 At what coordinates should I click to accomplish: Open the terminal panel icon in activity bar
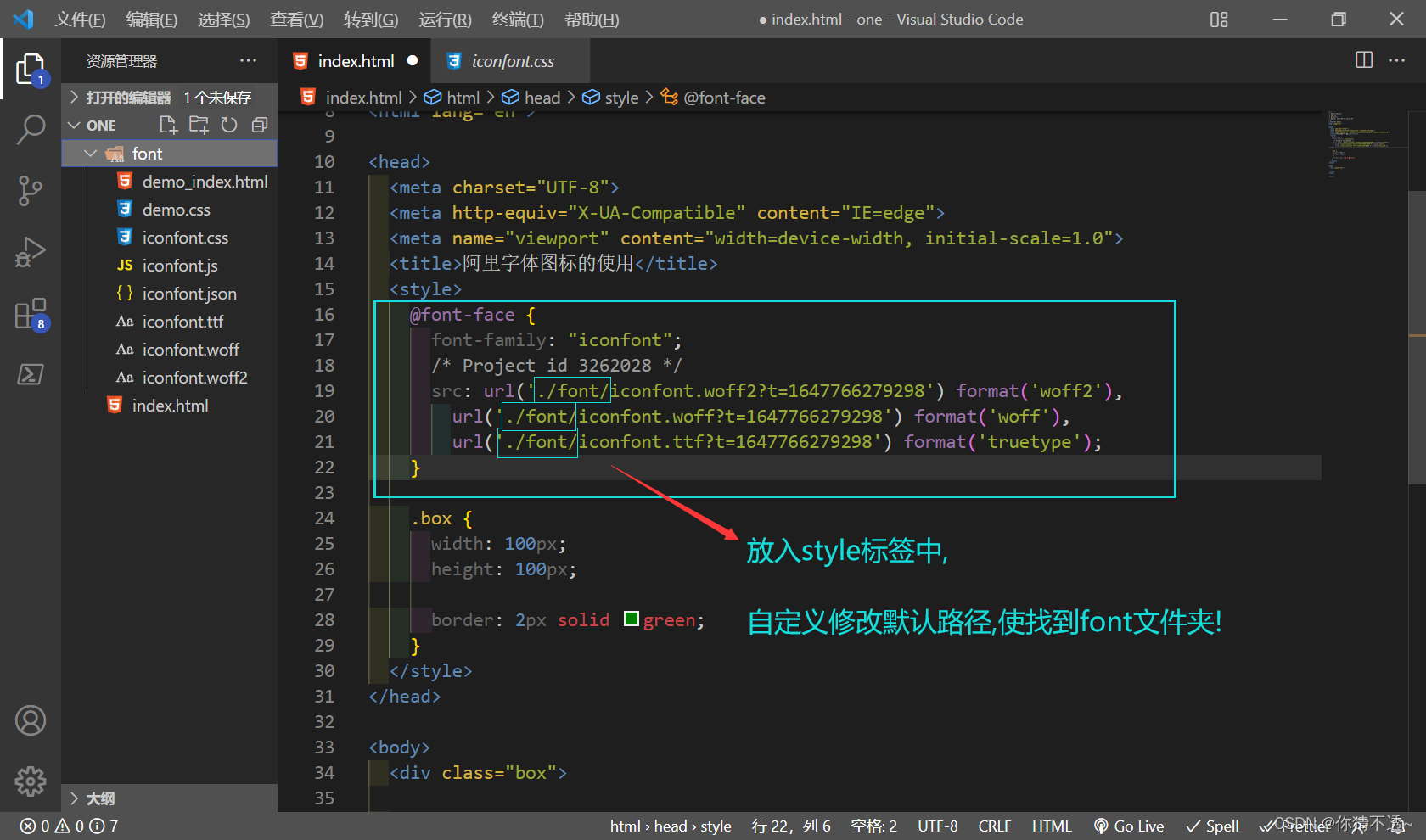click(31, 374)
